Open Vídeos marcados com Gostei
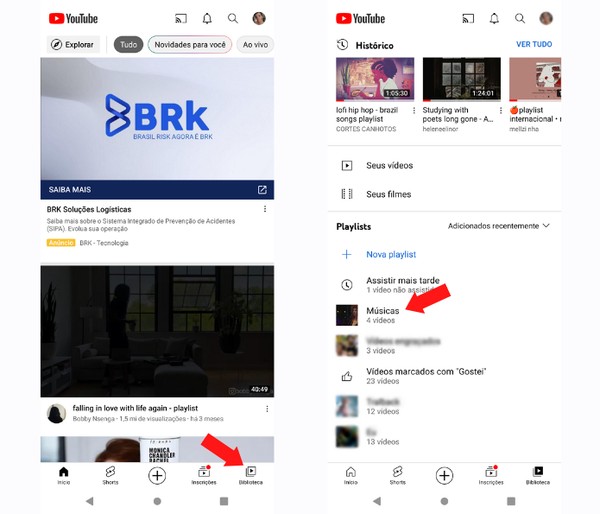600x514 pixels. [445, 376]
